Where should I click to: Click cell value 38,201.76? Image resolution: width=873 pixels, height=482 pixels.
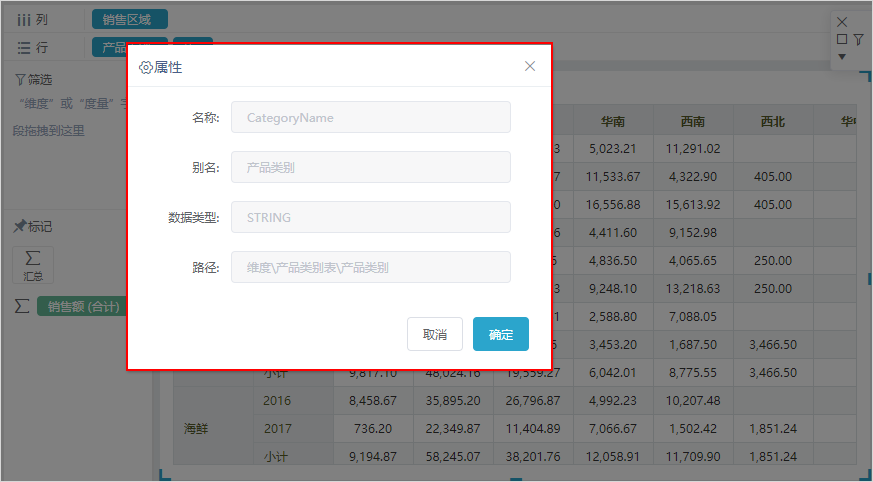(533, 456)
